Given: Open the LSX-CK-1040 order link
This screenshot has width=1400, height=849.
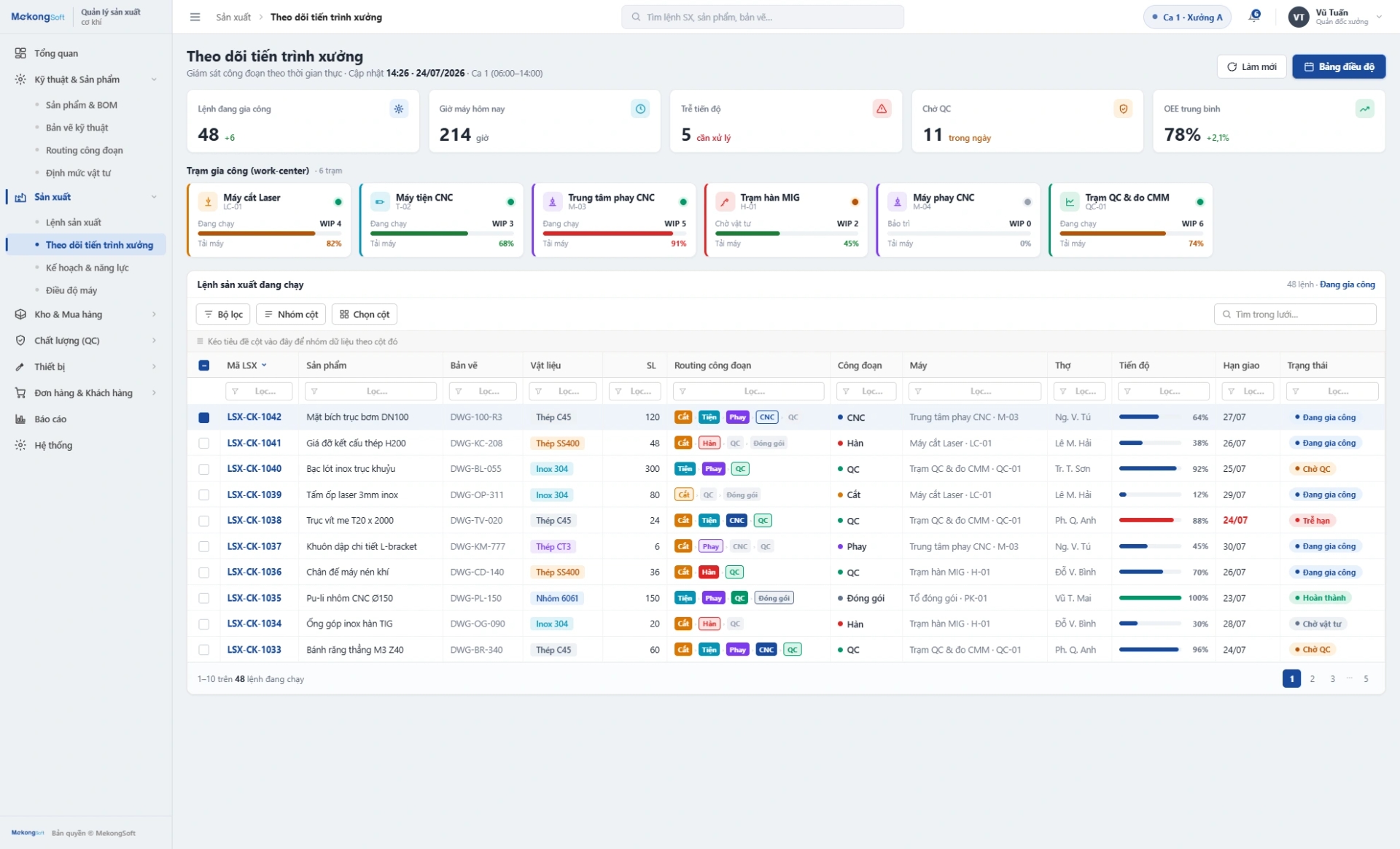Looking at the screenshot, I should 254,469.
